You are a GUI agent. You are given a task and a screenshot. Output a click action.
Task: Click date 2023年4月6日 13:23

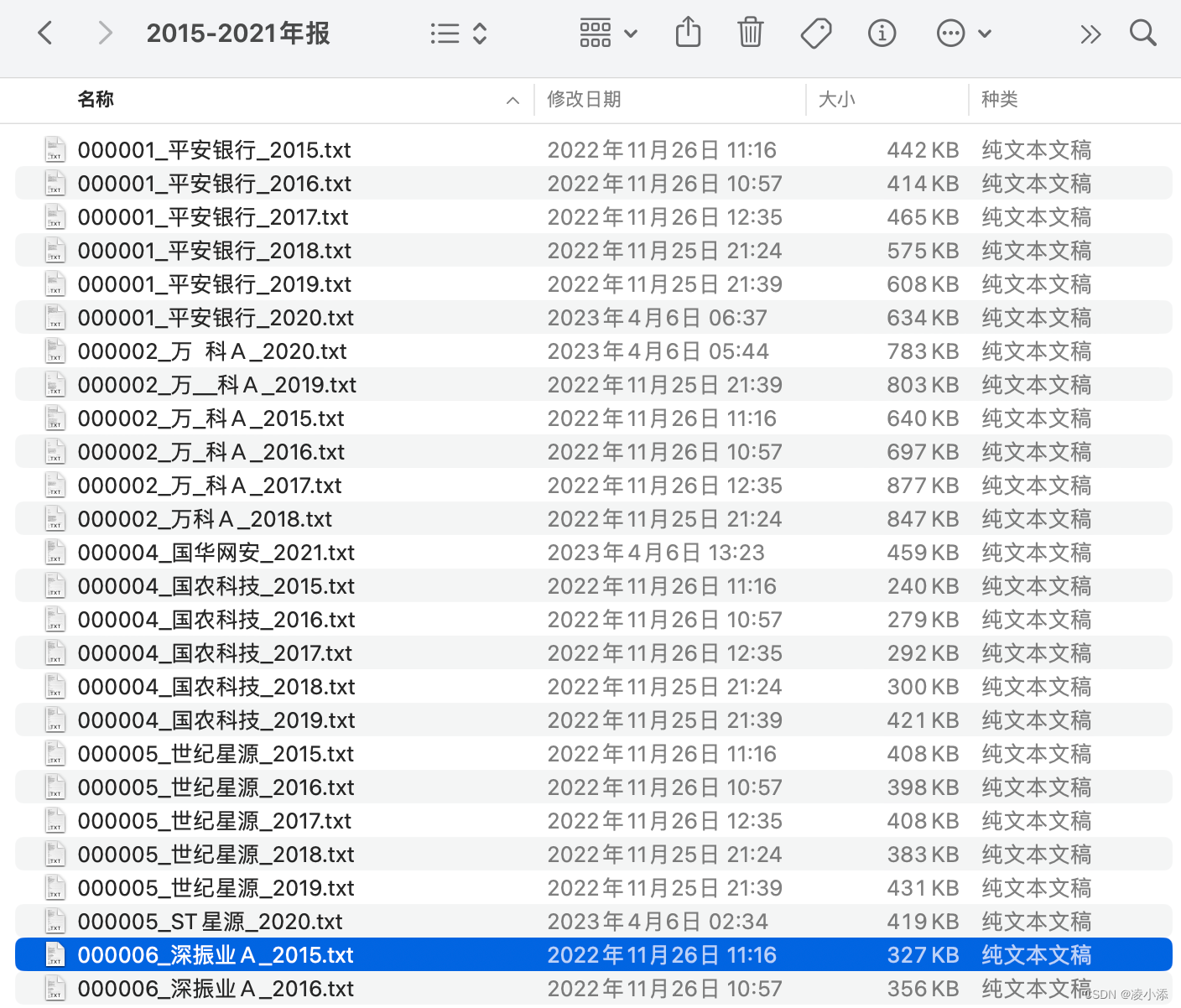point(656,553)
